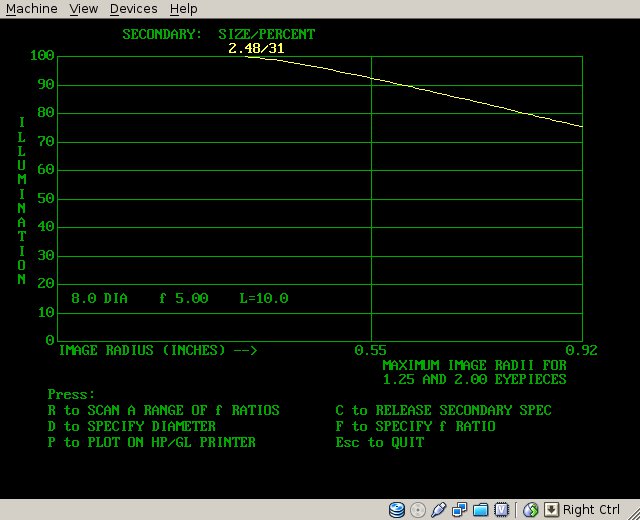
Task: Click the C to RELEASE SECONDARY SPEC line
Action: (443, 410)
